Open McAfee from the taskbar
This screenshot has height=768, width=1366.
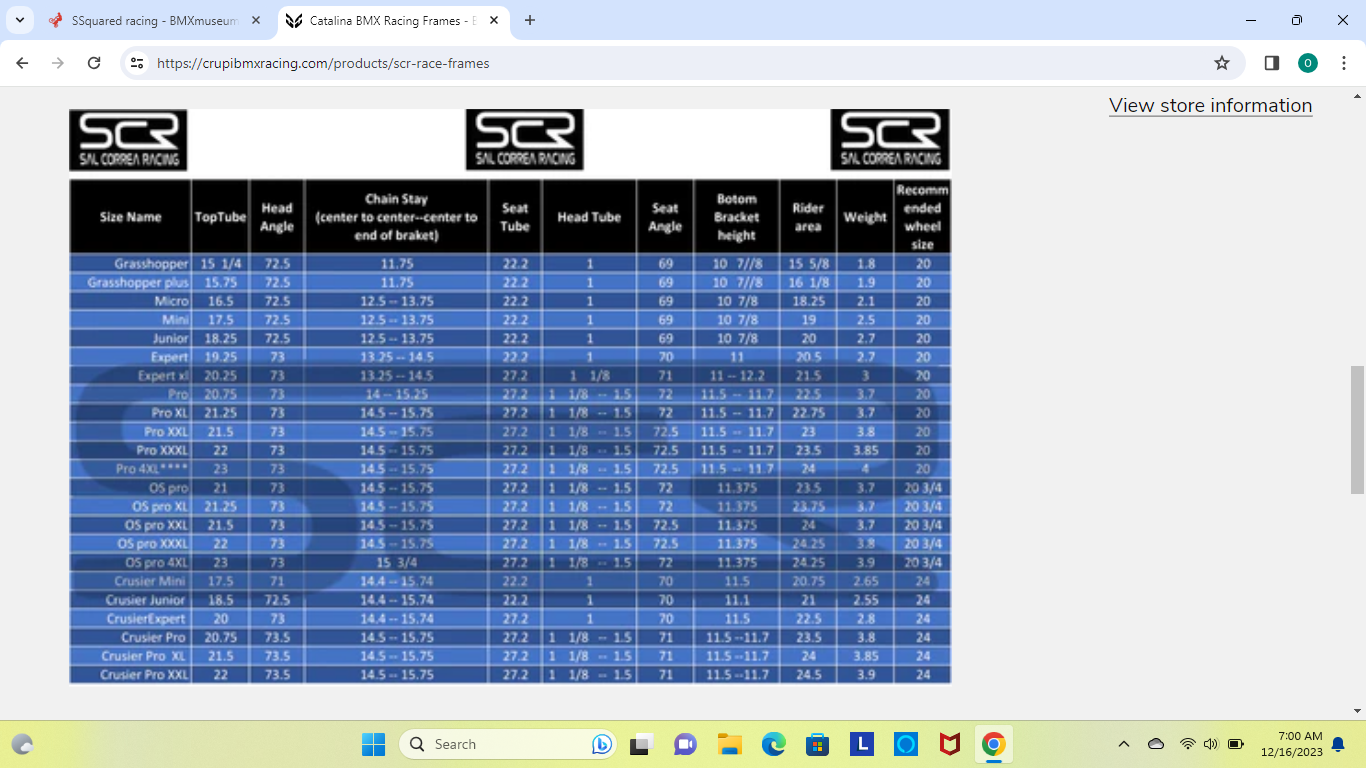pyautogui.click(x=949, y=744)
